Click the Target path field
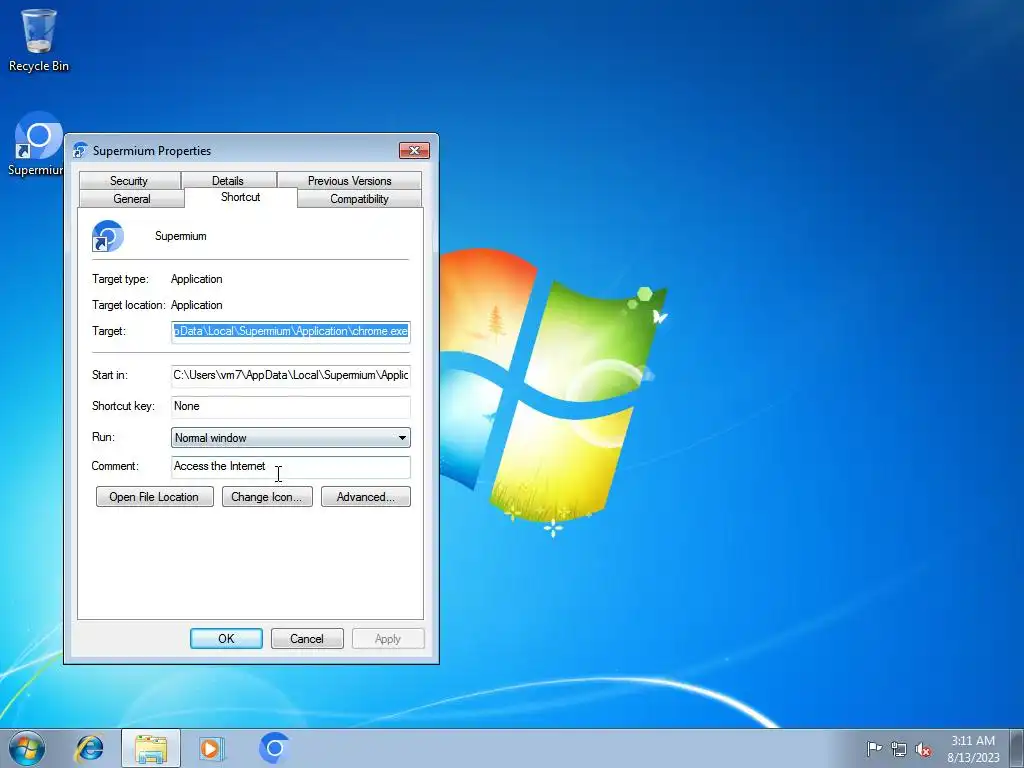The image size is (1024, 768). [x=291, y=331]
